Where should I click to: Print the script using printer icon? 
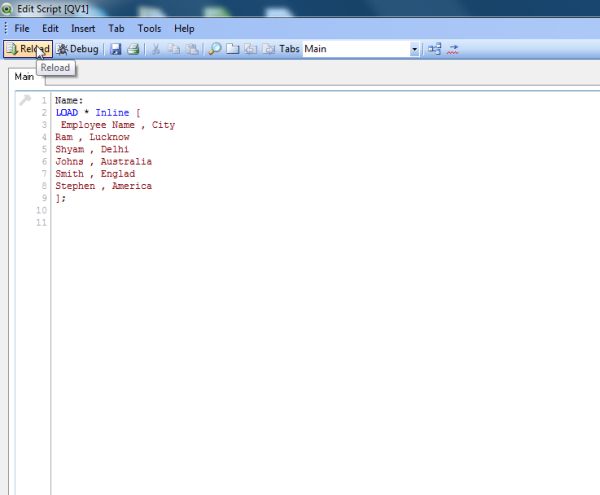pyautogui.click(x=133, y=49)
